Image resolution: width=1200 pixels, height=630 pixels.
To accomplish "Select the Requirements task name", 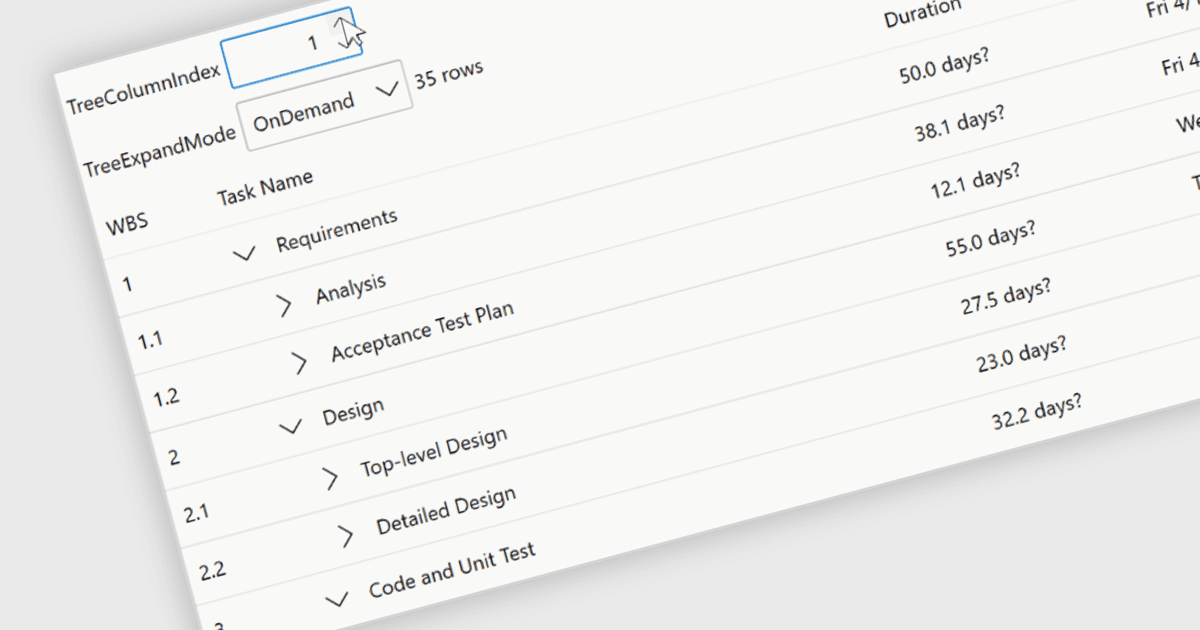I will (x=337, y=230).
